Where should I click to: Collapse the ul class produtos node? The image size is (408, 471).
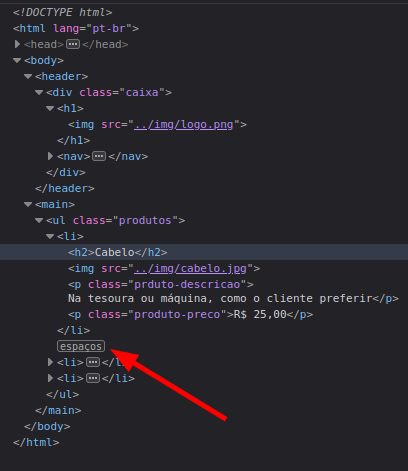pos(39,220)
